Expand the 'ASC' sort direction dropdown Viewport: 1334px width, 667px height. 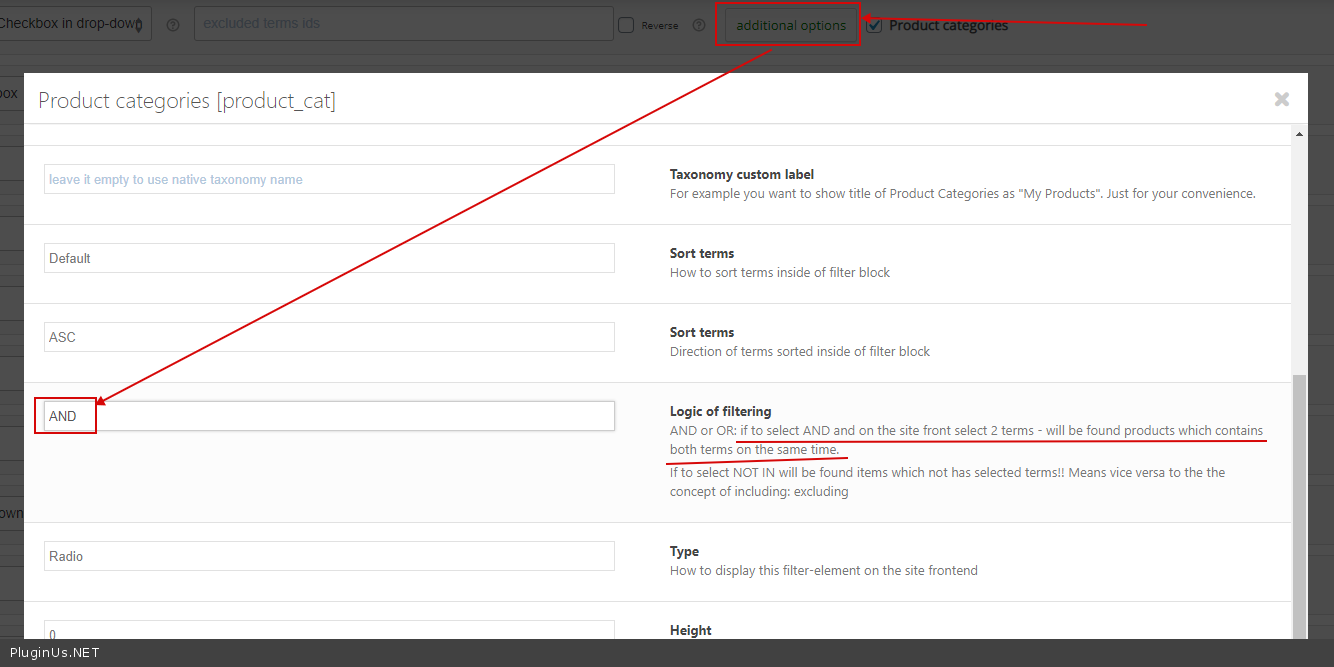point(329,337)
